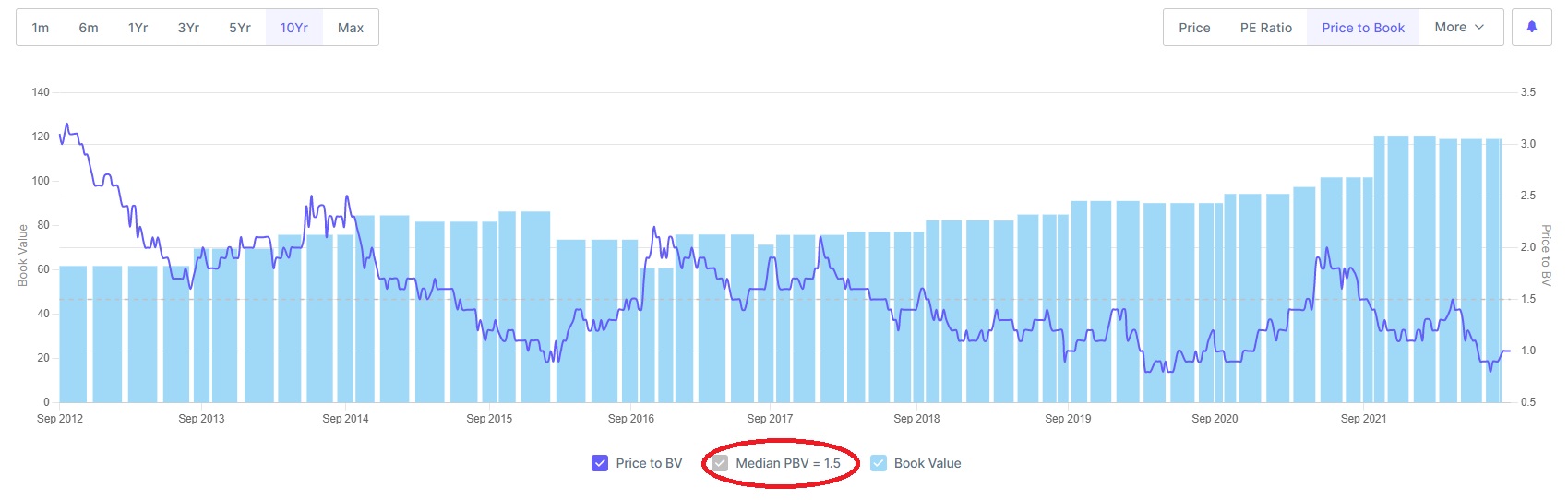Click the Book Value legend label
Screen dimensions: 1568x500
tap(928, 463)
